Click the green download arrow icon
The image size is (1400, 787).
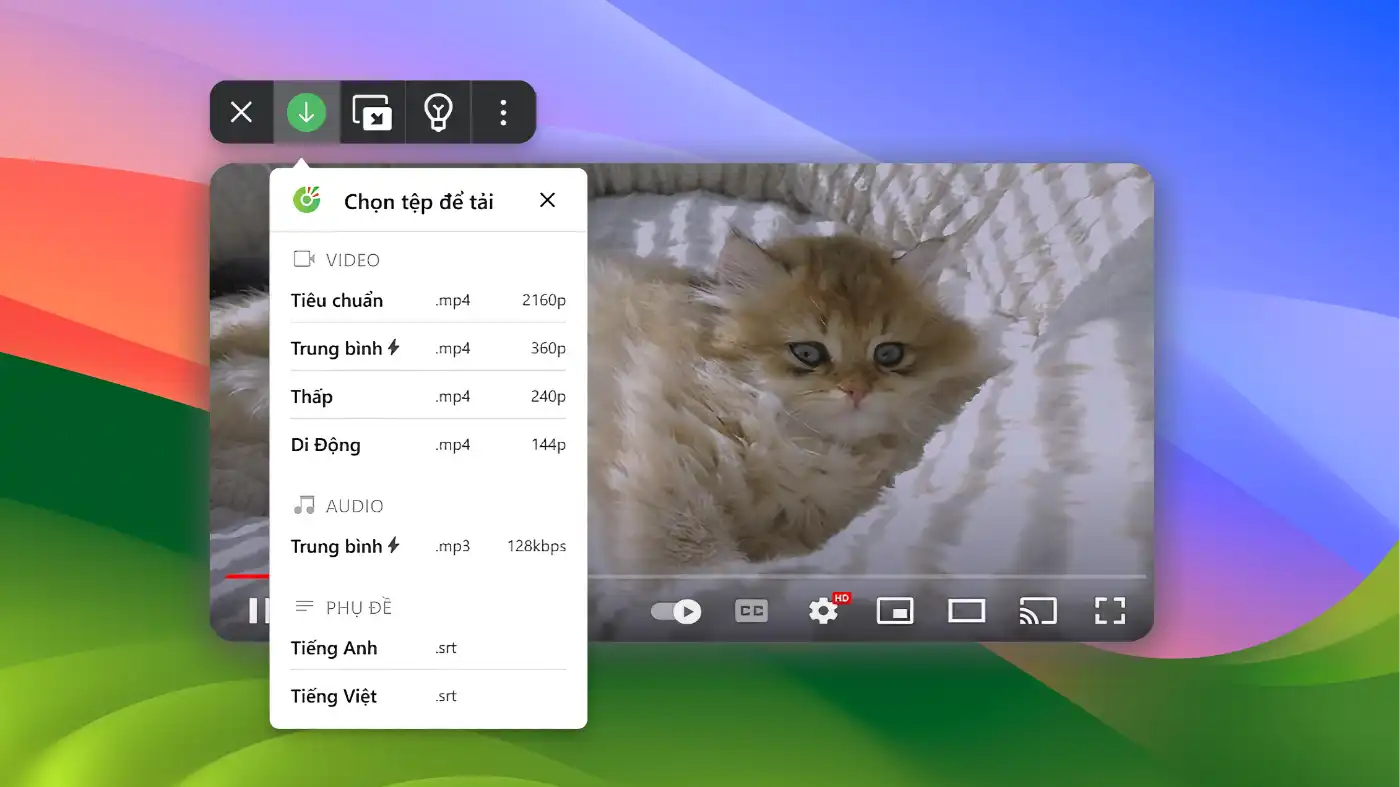pos(306,112)
